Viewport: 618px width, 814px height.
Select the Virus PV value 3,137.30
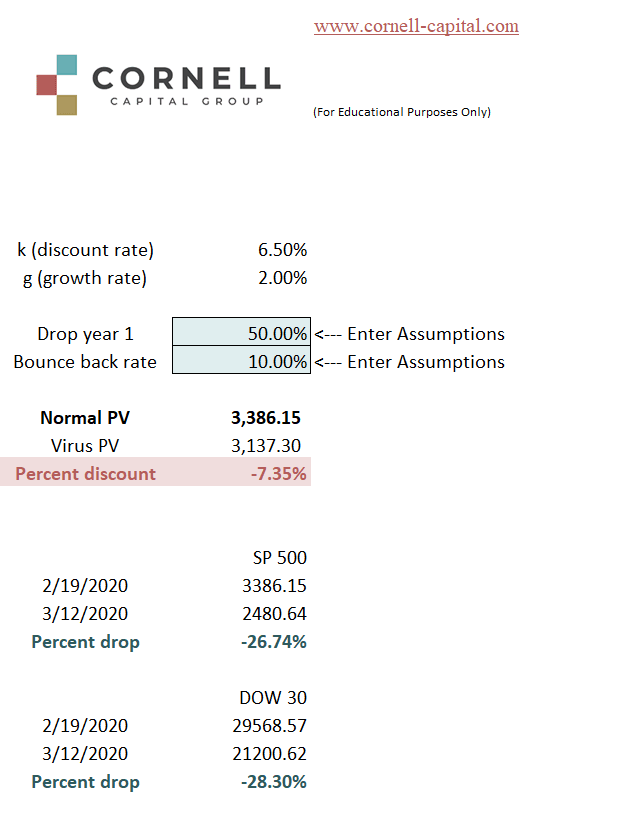[265, 446]
